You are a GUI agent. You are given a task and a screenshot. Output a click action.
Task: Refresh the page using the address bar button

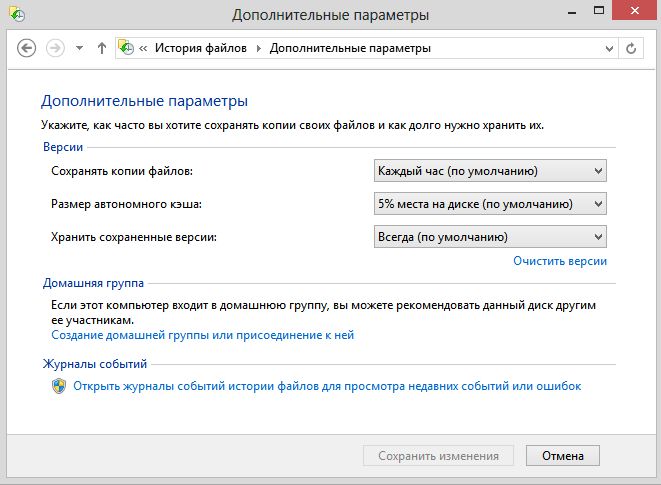[x=630, y=48]
